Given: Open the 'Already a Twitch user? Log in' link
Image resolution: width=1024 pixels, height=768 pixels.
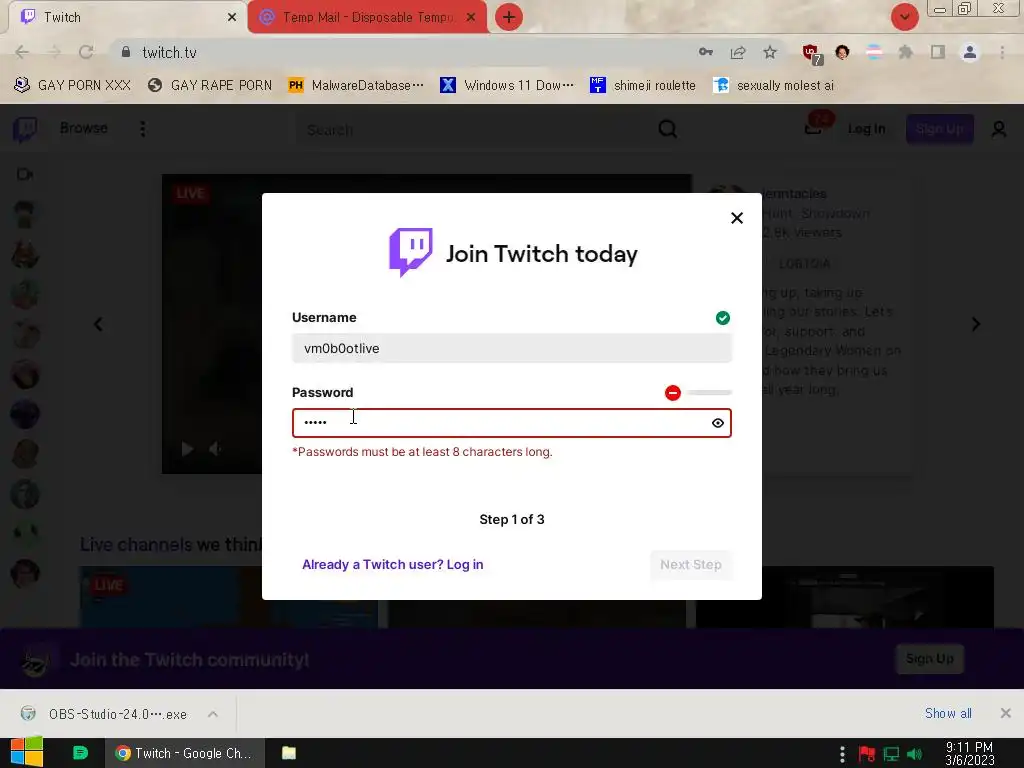Looking at the screenshot, I should tap(392, 564).
